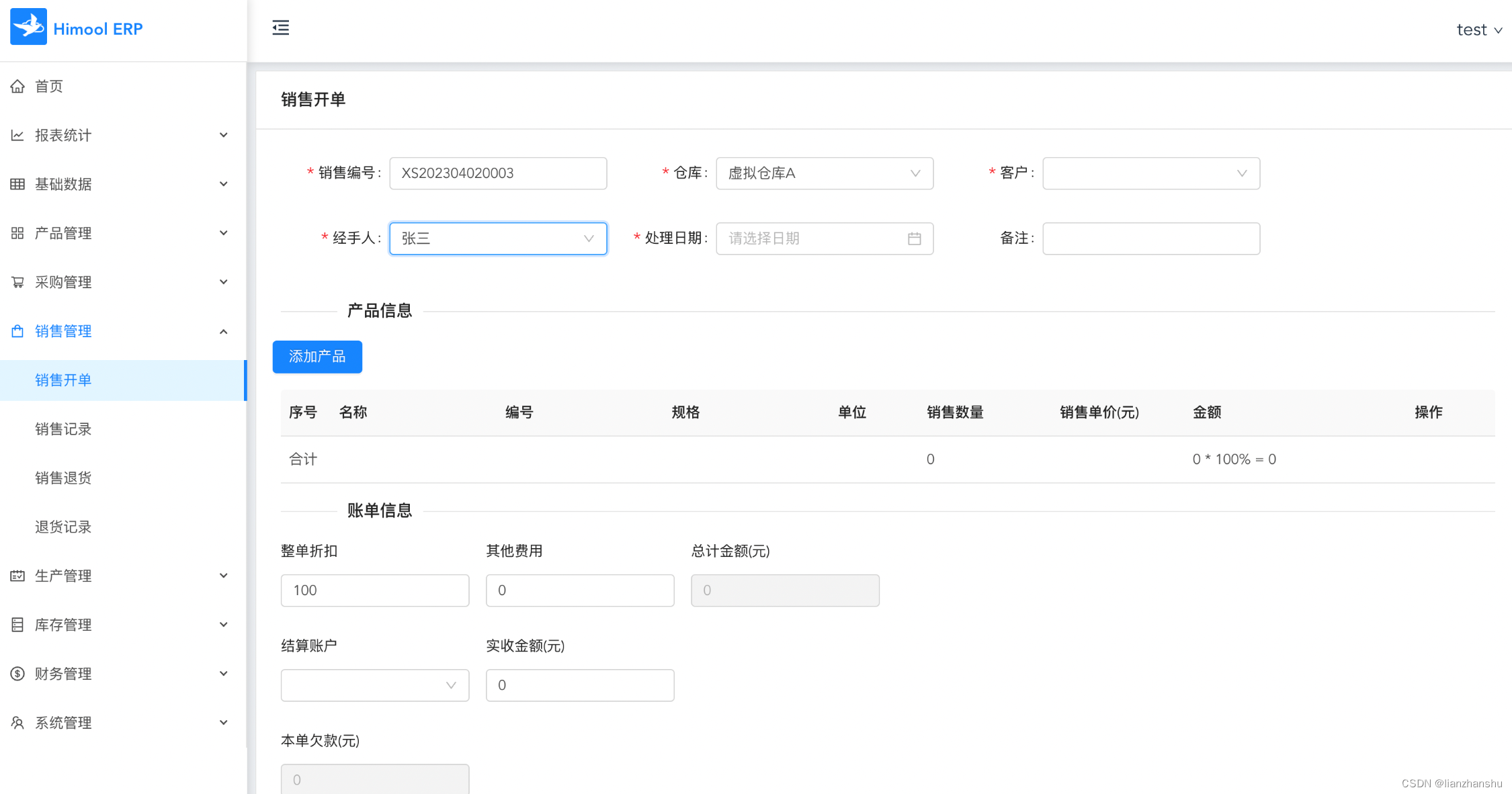This screenshot has height=794, width=1512.
Task: Open the test user menu
Action: tap(1479, 30)
